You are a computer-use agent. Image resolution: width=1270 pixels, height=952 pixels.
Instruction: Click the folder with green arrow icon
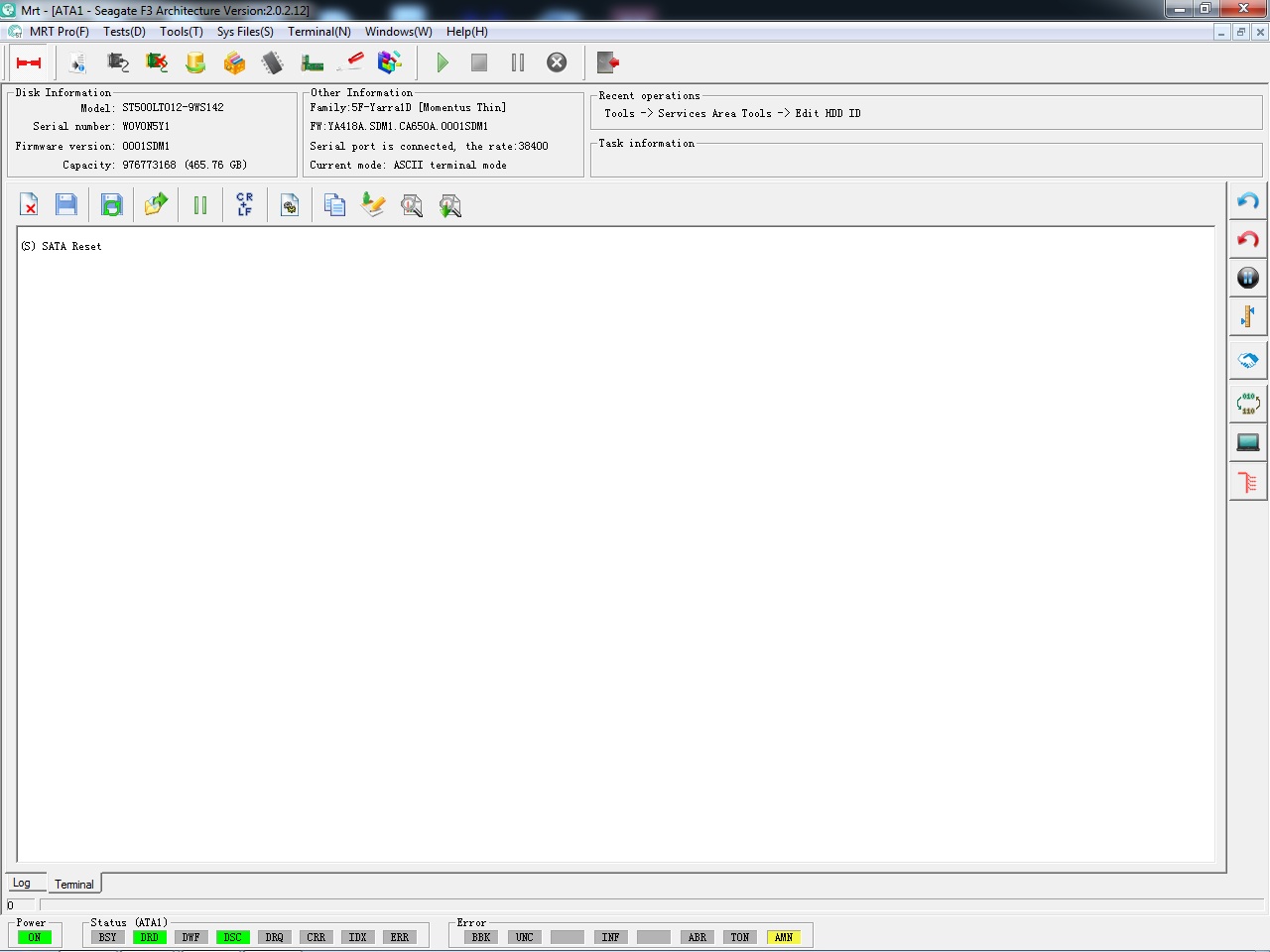(x=157, y=205)
